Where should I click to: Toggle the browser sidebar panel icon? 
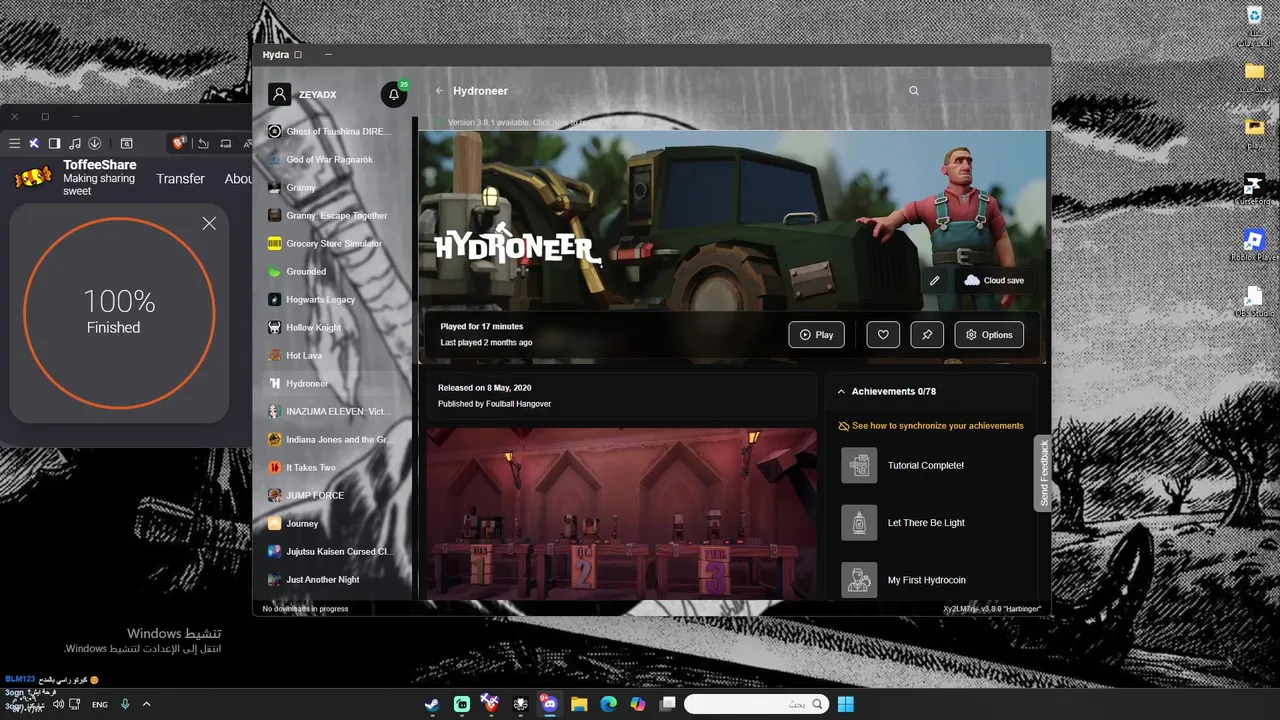pyautogui.click(x=54, y=144)
